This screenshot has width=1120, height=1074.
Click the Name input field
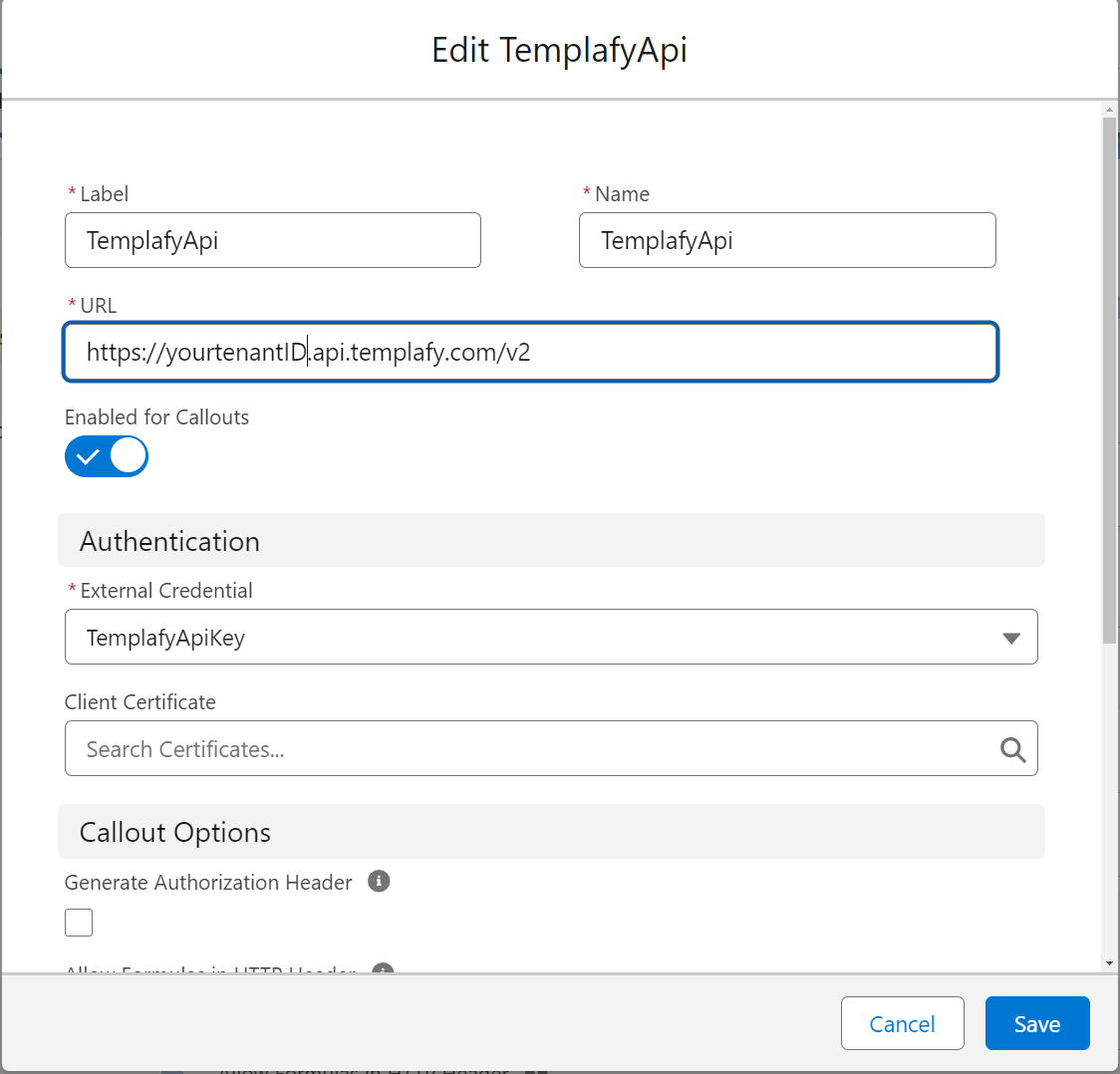[x=787, y=240]
